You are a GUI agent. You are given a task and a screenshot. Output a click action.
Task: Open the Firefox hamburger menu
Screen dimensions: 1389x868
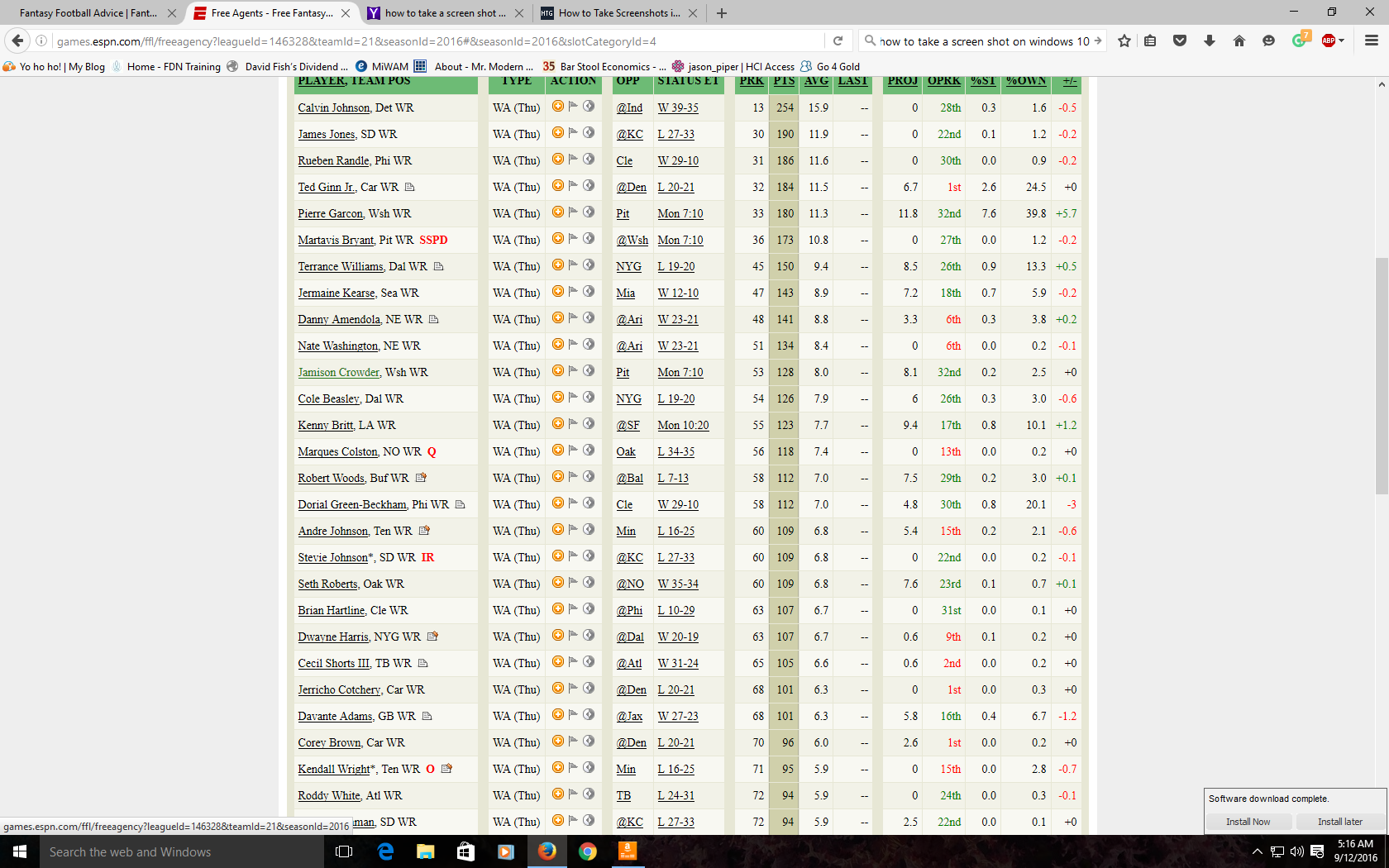click(1371, 41)
